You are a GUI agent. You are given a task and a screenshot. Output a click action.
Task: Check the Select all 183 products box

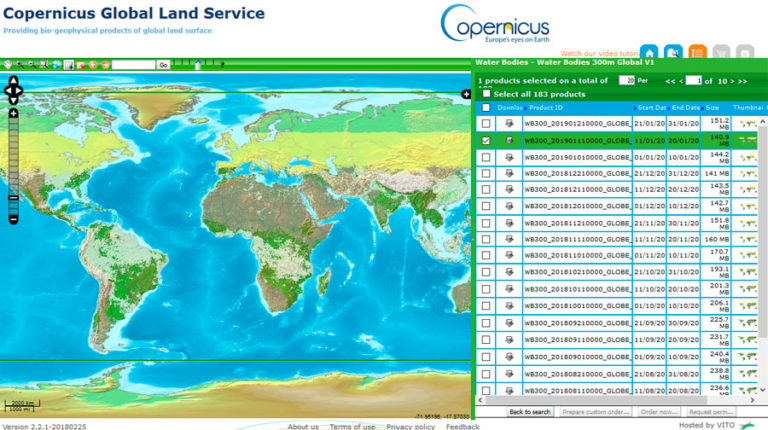tap(486, 94)
